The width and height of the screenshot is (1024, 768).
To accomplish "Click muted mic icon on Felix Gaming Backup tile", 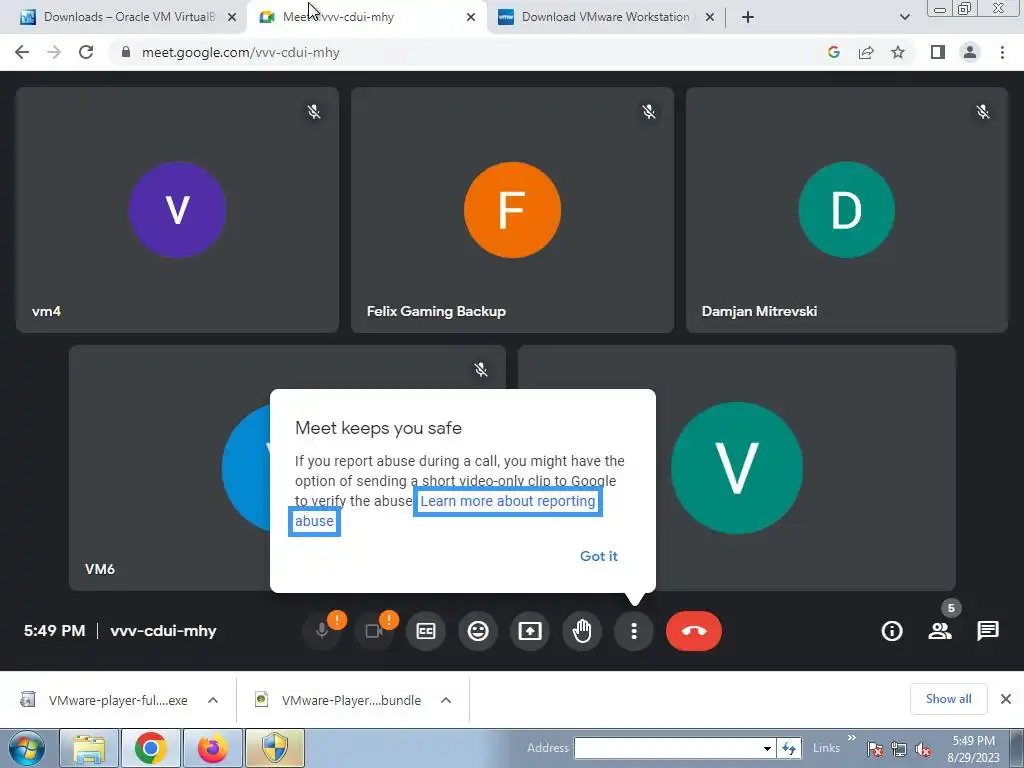I will click(x=648, y=112).
